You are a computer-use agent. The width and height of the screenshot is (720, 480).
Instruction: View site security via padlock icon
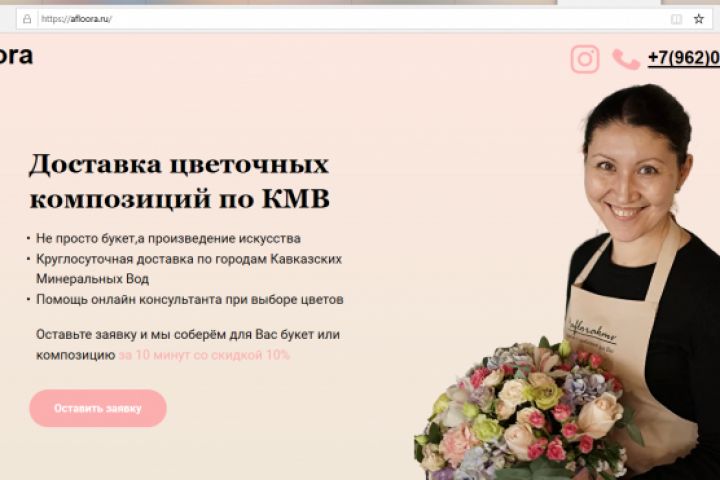[x=27, y=19]
